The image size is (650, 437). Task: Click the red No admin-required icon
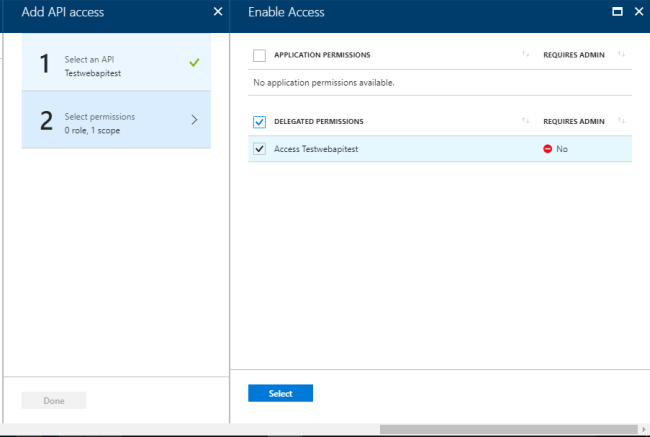[548, 149]
